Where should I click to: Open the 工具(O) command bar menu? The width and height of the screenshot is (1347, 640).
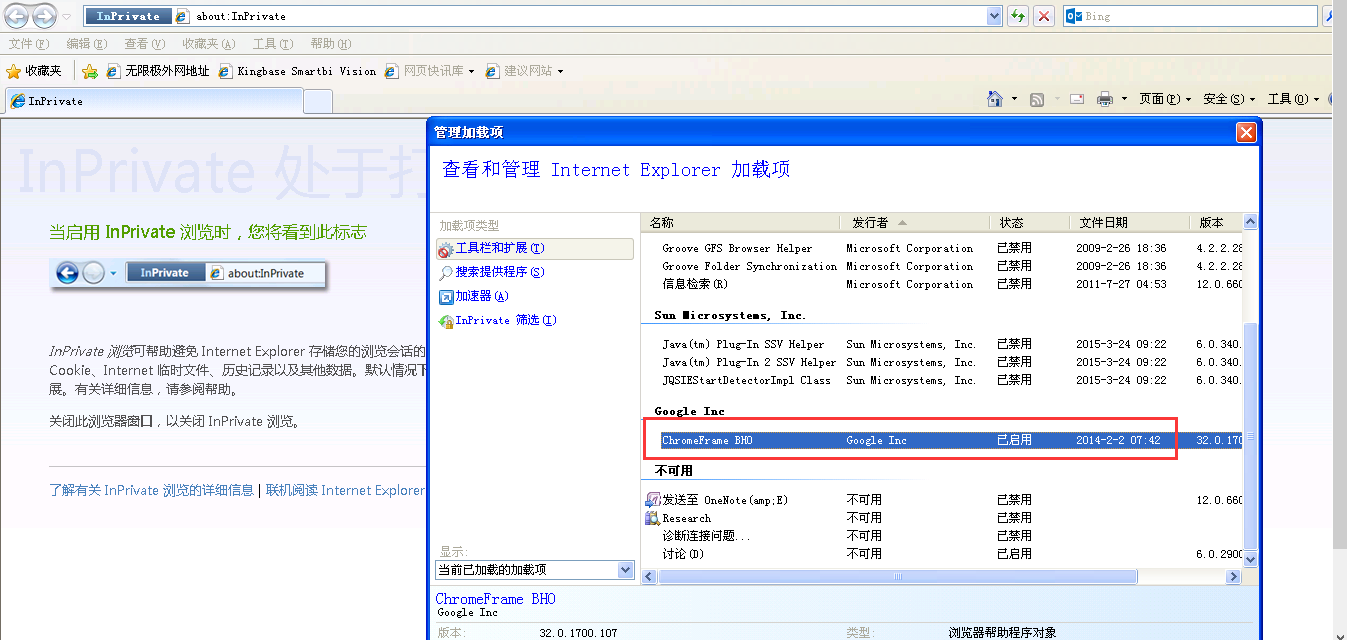pyautogui.click(x=1293, y=99)
